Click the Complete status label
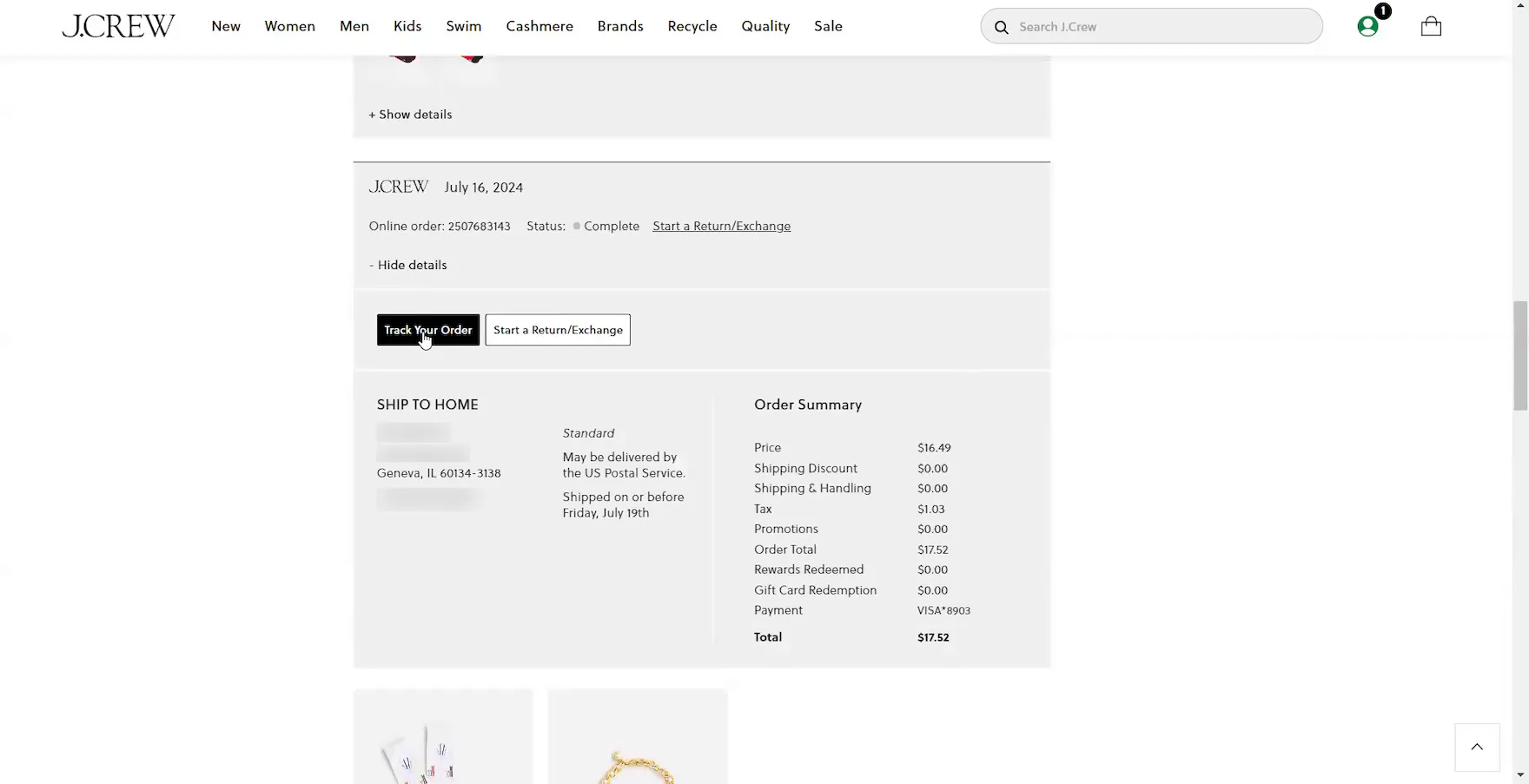The height and width of the screenshot is (784, 1529). (612, 226)
